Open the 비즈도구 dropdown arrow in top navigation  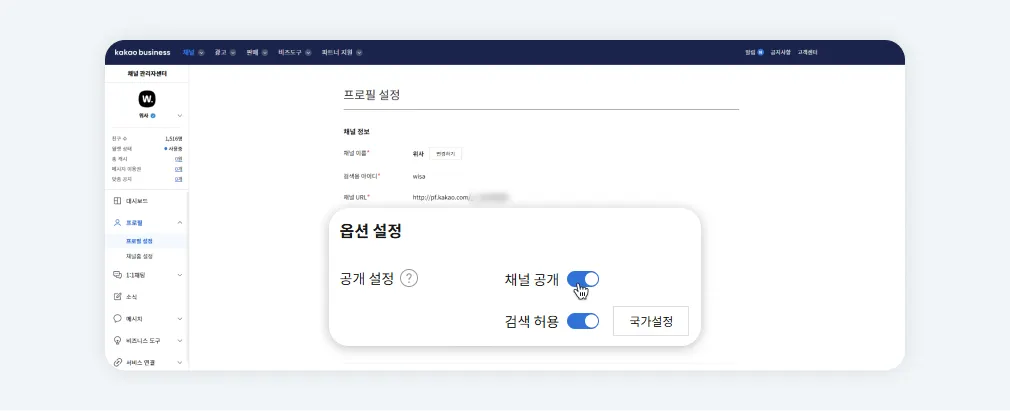point(308,52)
